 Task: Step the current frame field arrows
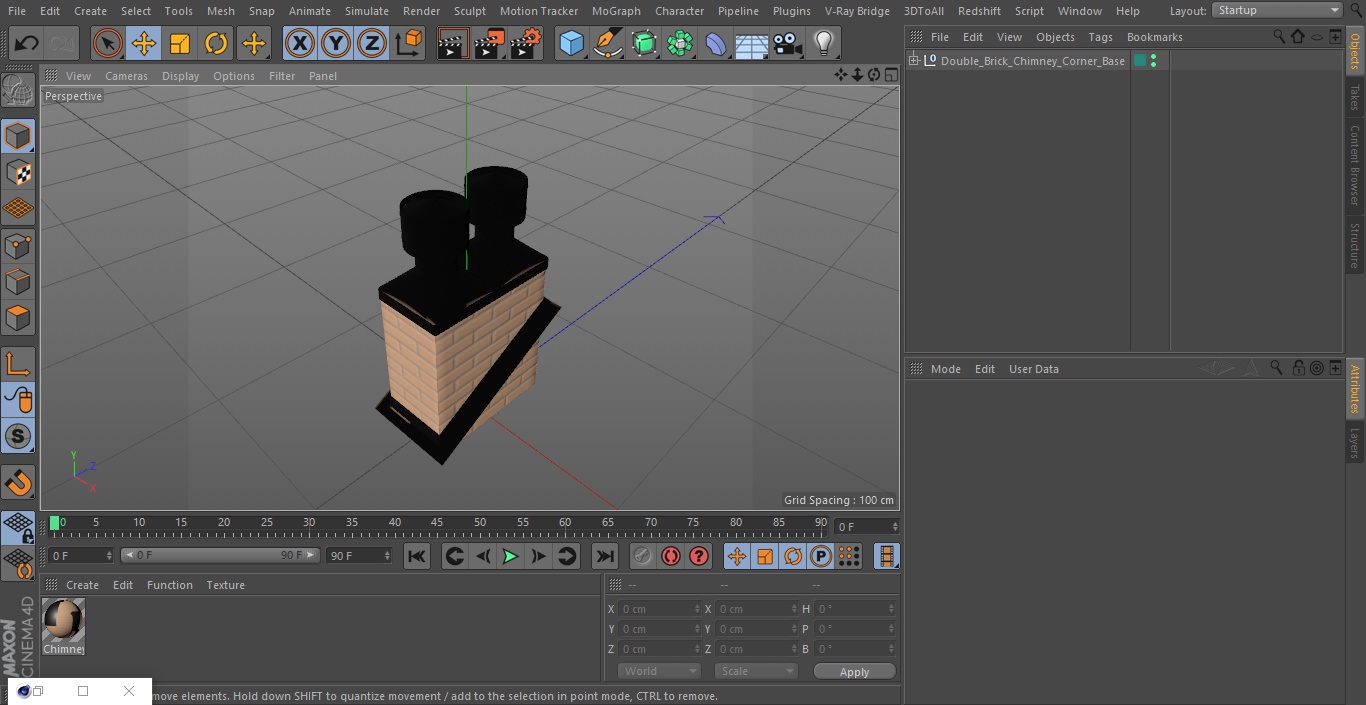[895, 526]
